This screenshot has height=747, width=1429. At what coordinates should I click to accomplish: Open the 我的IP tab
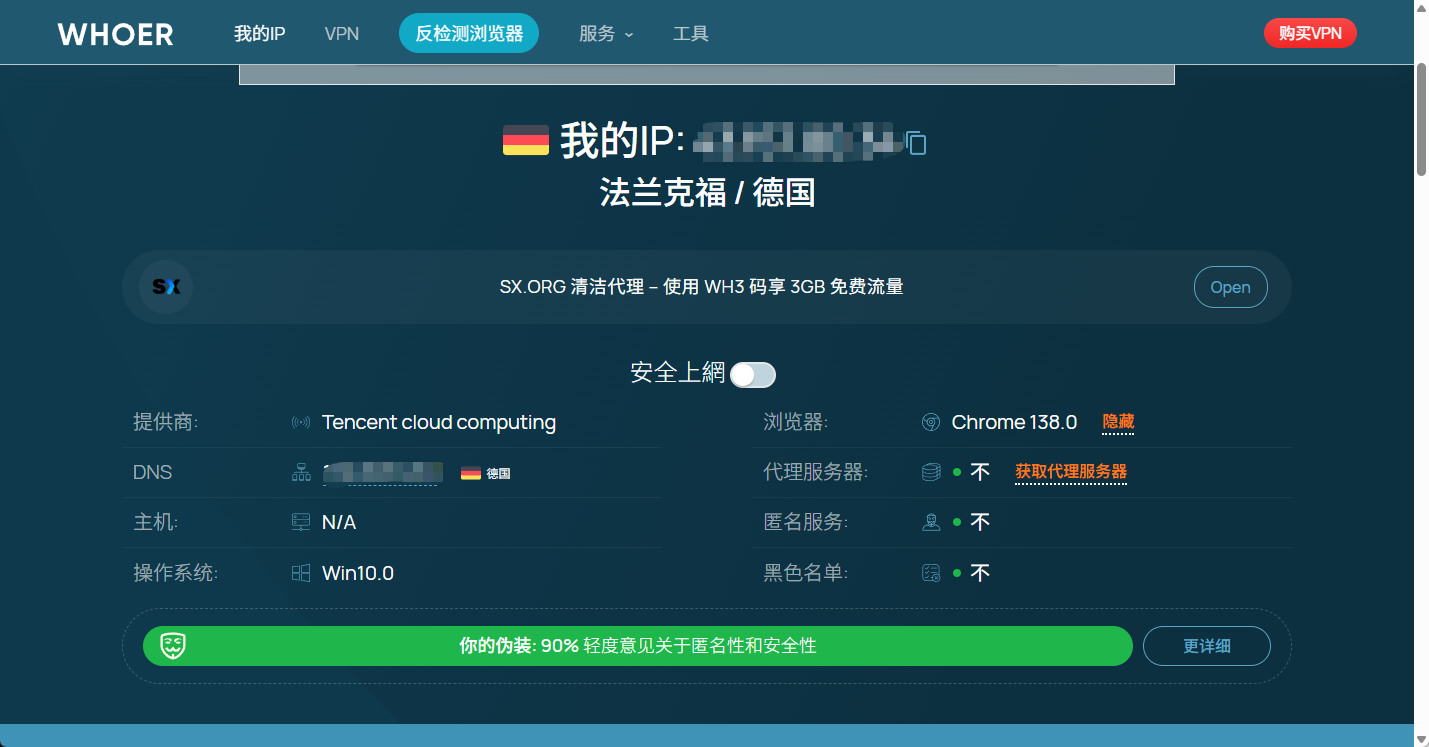click(x=260, y=33)
